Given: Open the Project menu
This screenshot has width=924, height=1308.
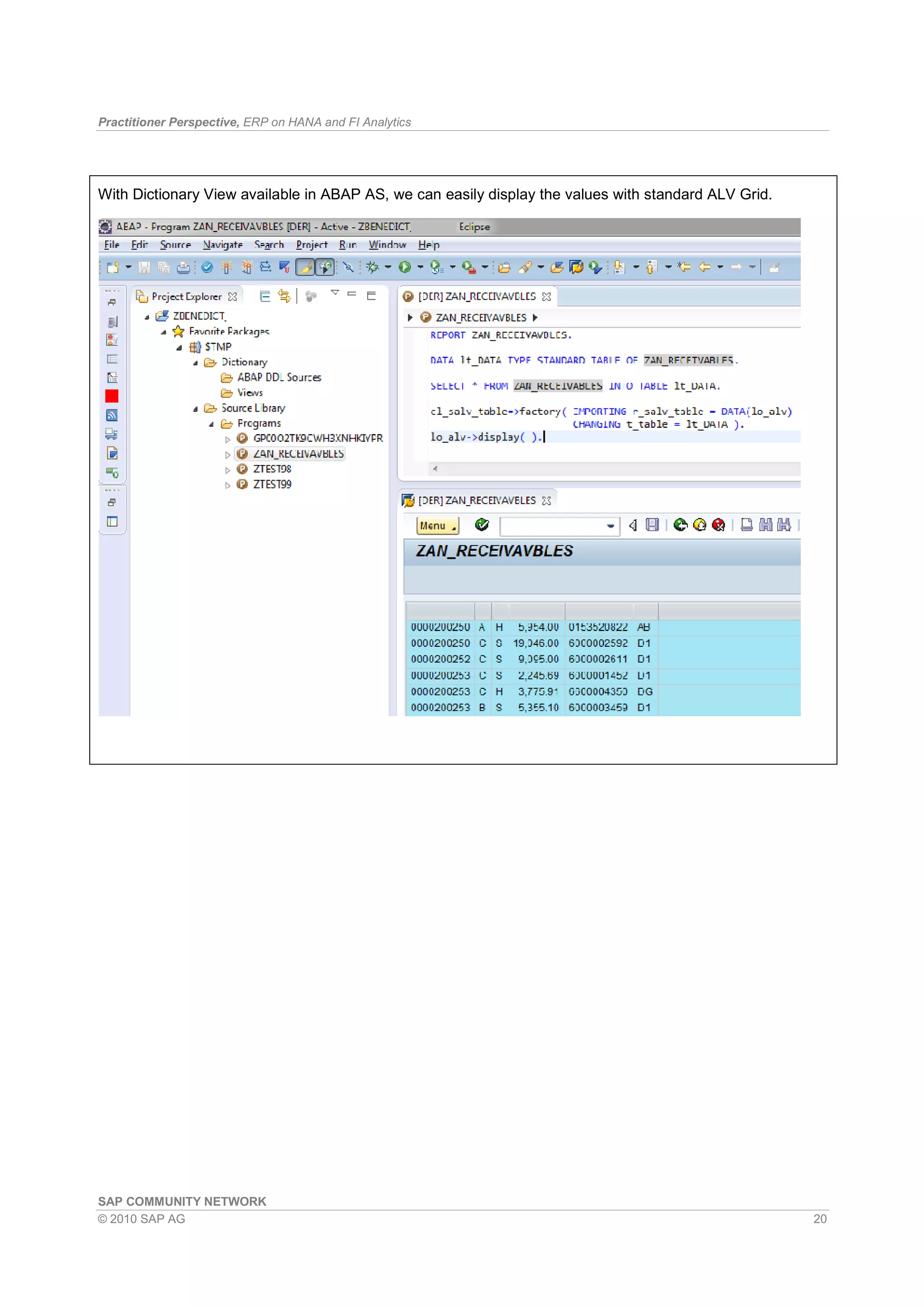Looking at the screenshot, I should tap(311, 245).
